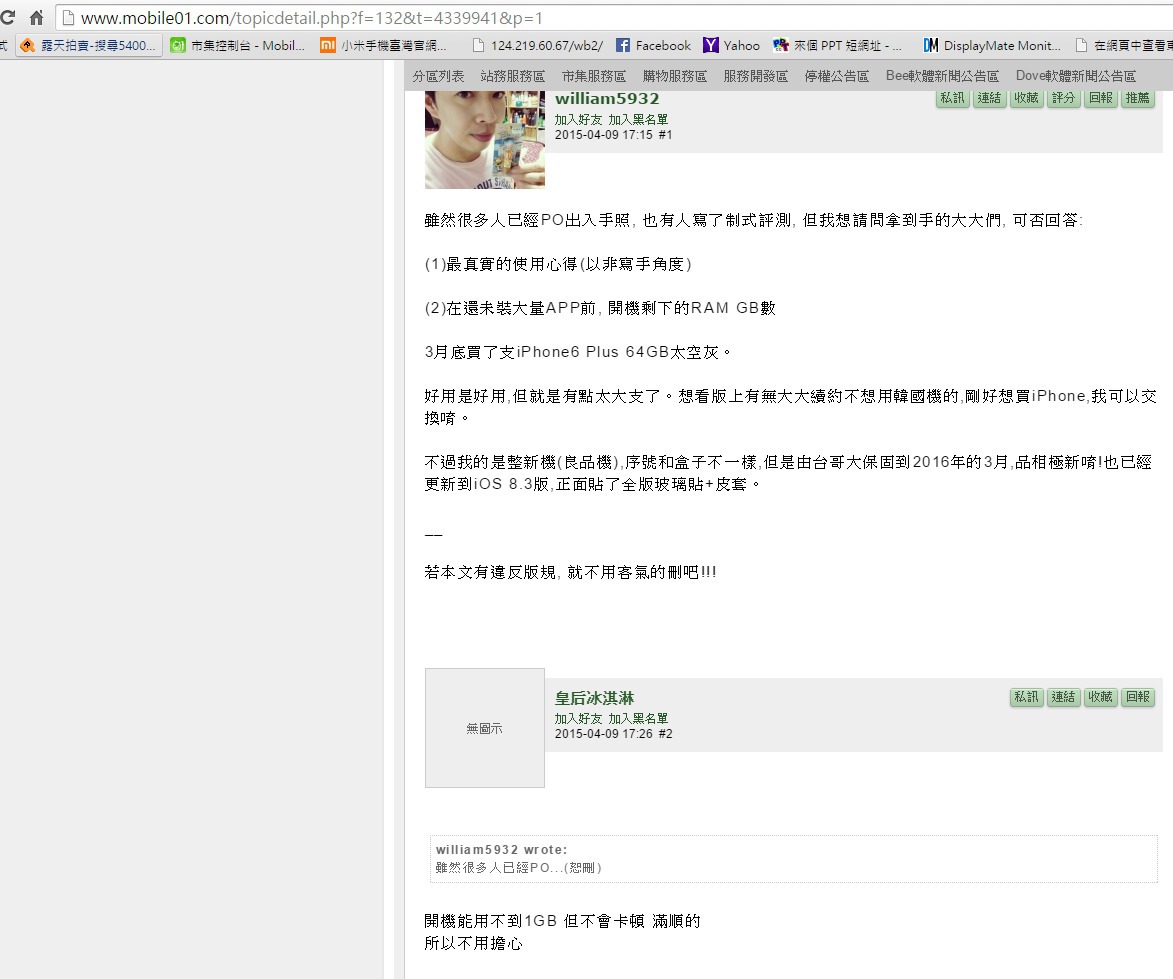The image size is (1173, 979).
Task: Open the 停權公告區 menu
Action: 836,76
